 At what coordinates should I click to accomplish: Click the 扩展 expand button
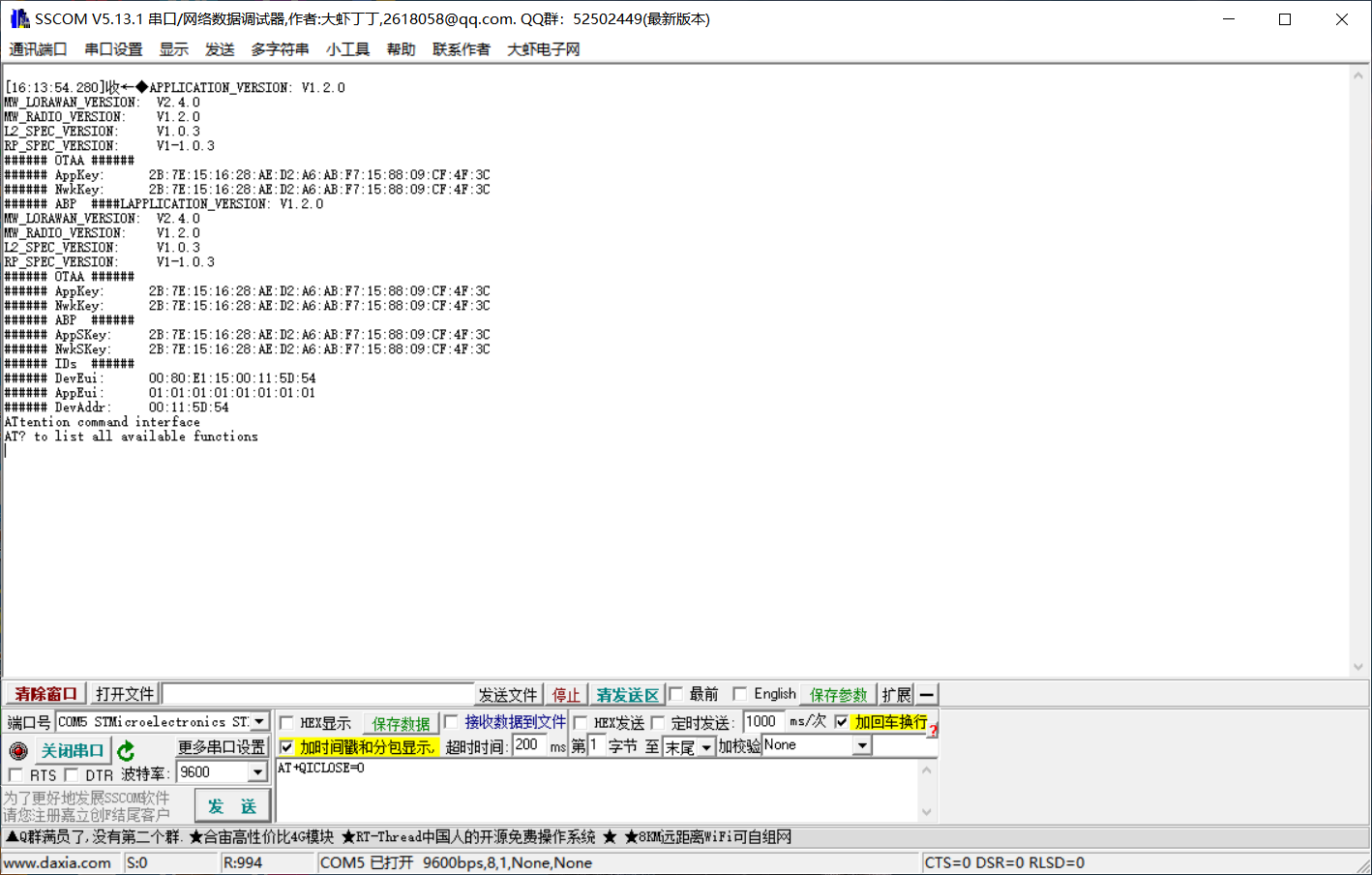click(897, 695)
